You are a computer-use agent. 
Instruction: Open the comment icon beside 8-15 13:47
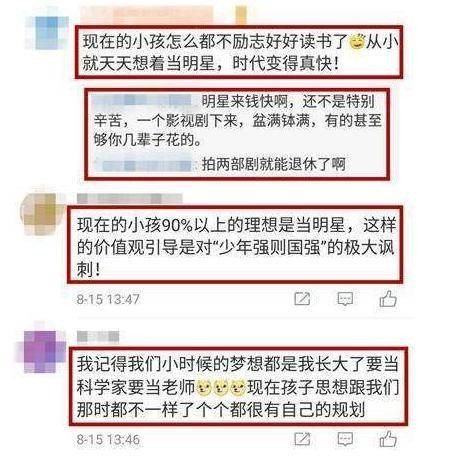point(345,299)
